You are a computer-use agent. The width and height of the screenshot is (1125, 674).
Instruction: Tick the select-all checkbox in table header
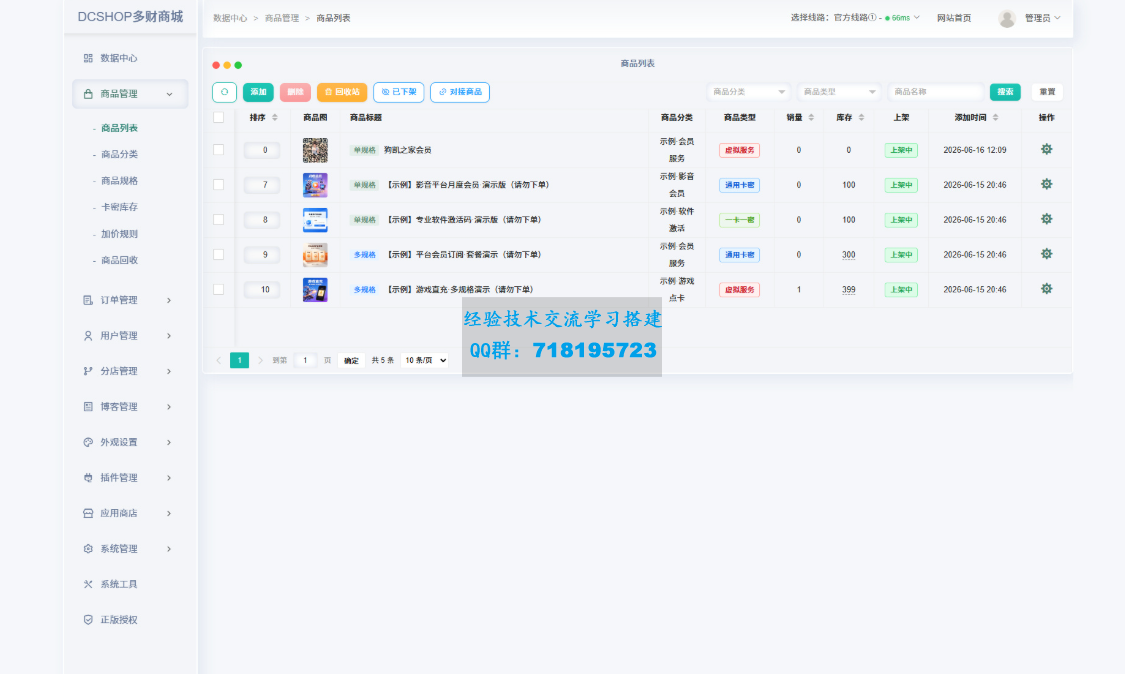(219, 118)
